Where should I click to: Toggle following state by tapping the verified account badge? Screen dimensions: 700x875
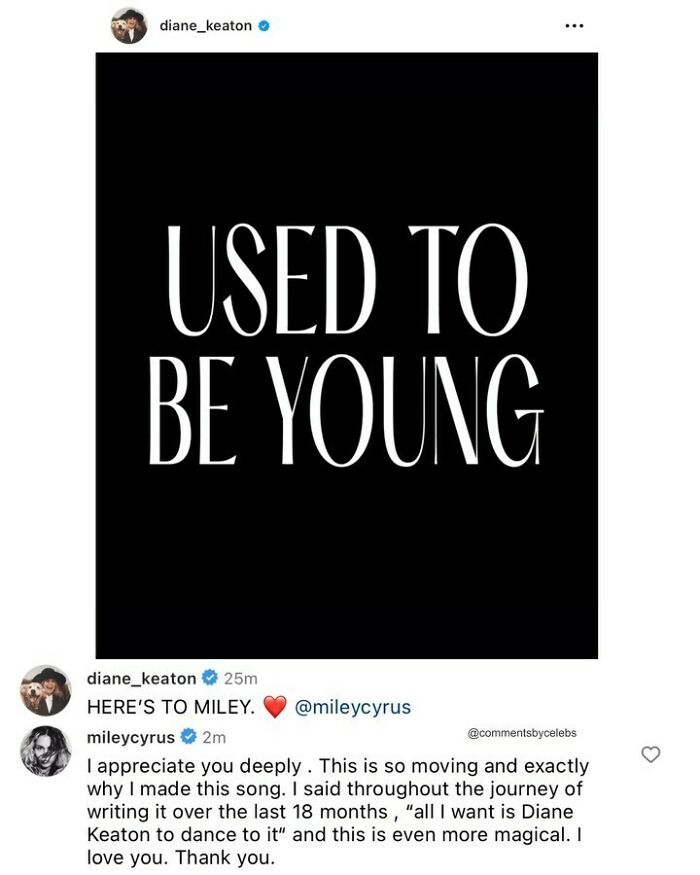click(263, 25)
